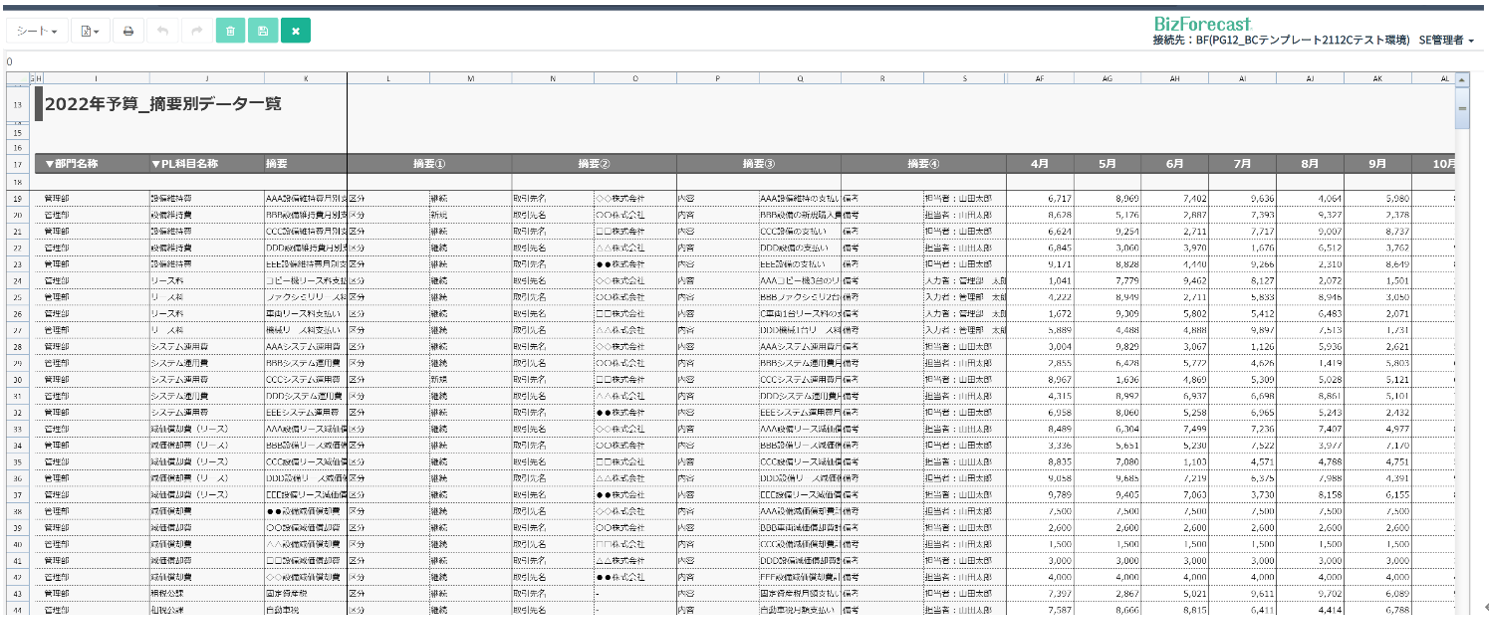Click the redo arrow icon
Image resolution: width=1489 pixels, height=625 pixels.
196,31
